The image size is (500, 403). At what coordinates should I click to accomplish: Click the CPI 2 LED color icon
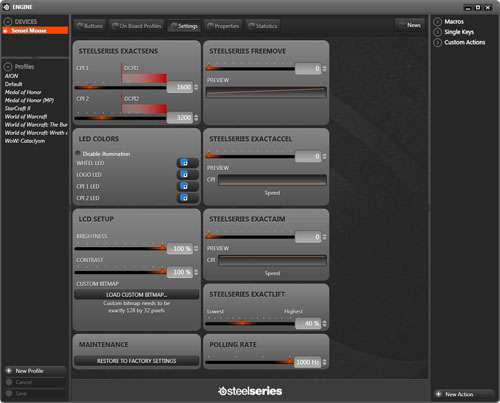[184, 198]
